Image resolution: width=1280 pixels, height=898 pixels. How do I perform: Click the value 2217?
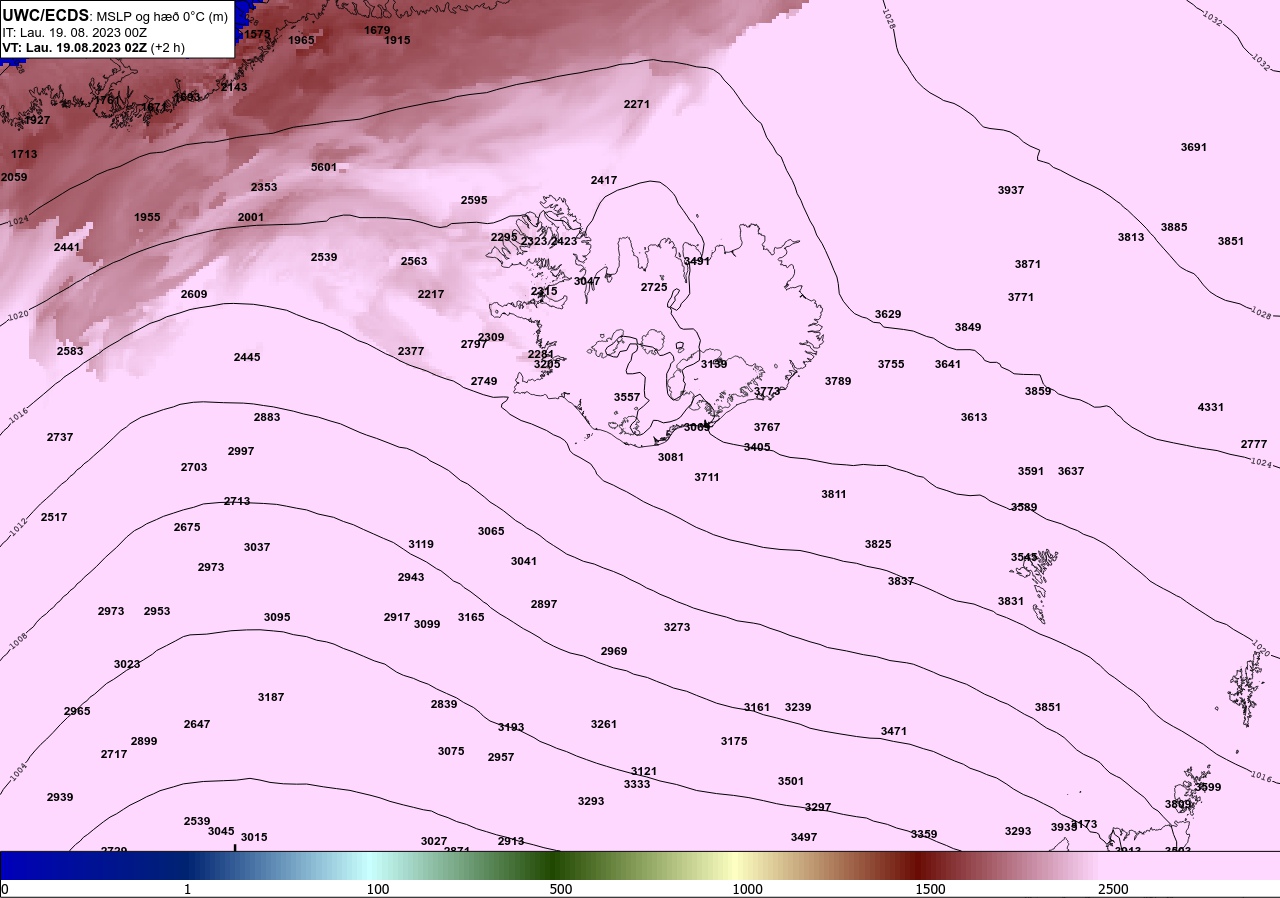(x=431, y=294)
